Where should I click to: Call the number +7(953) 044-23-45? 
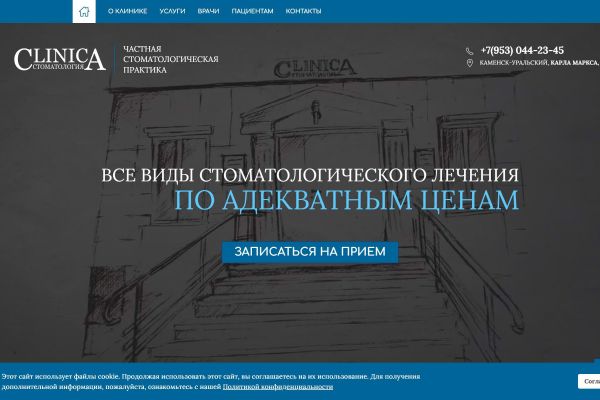click(x=522, y=51)
